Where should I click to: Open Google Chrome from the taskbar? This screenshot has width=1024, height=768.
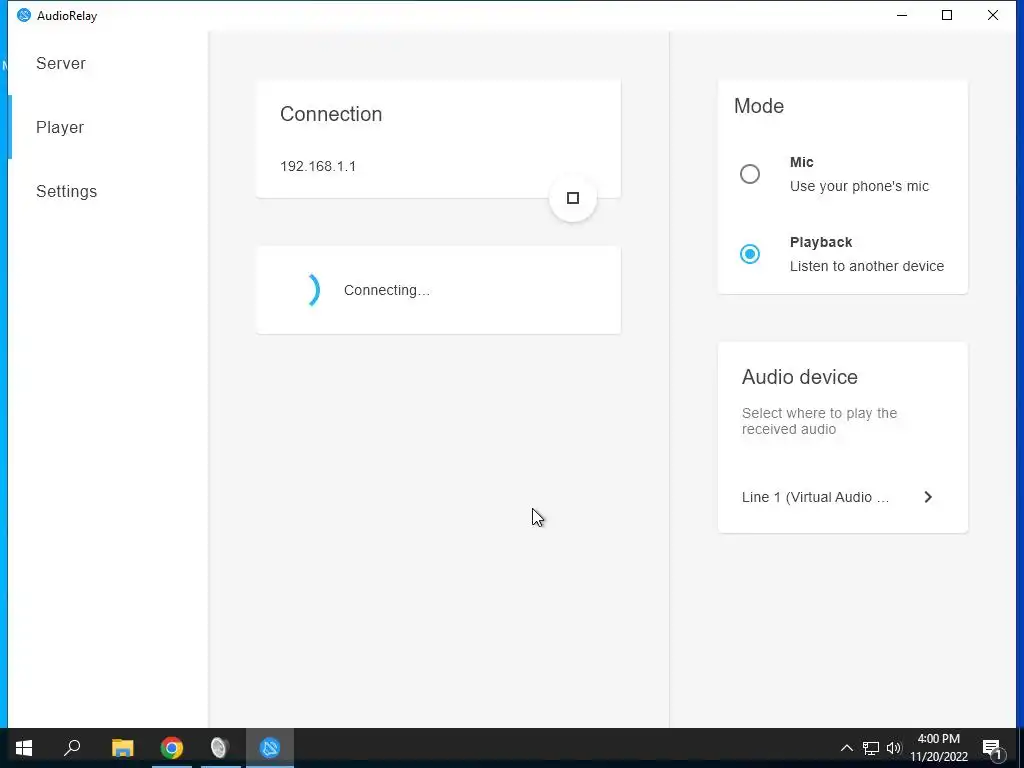click(x=172, y=748)
